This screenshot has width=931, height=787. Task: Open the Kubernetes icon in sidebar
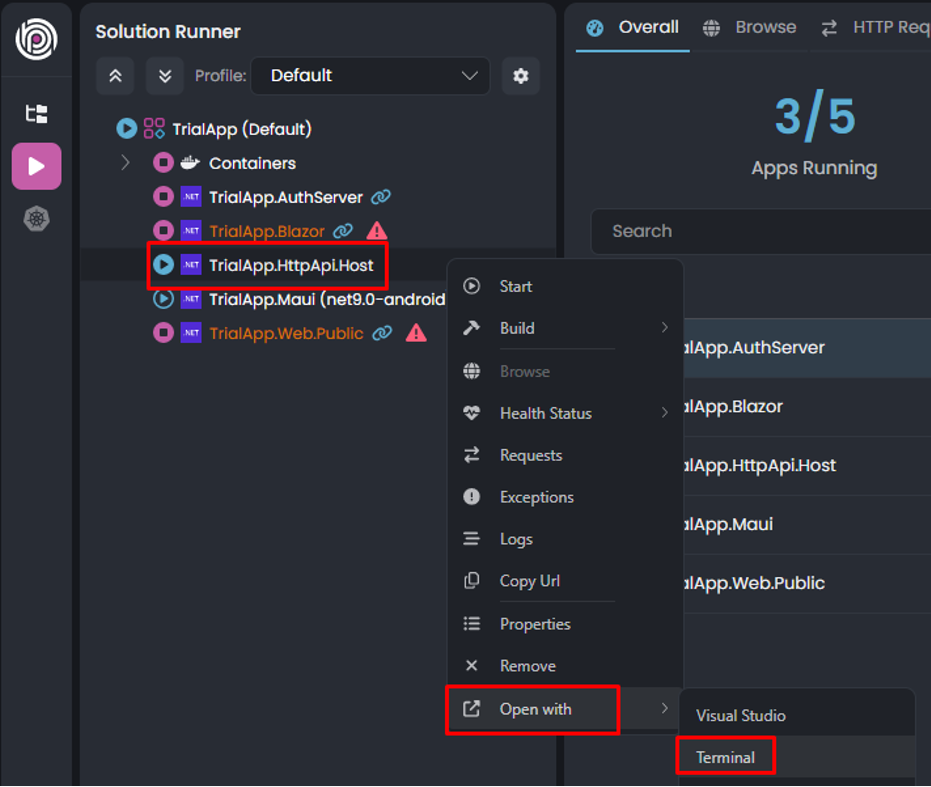pos(36,219)
